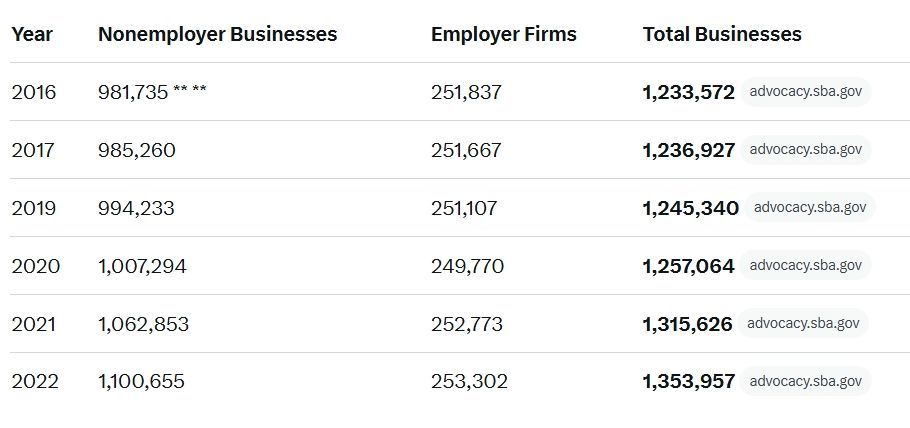Click the Employer Firms column header
This screenshot has width=910, height=428.
(504, 34)
